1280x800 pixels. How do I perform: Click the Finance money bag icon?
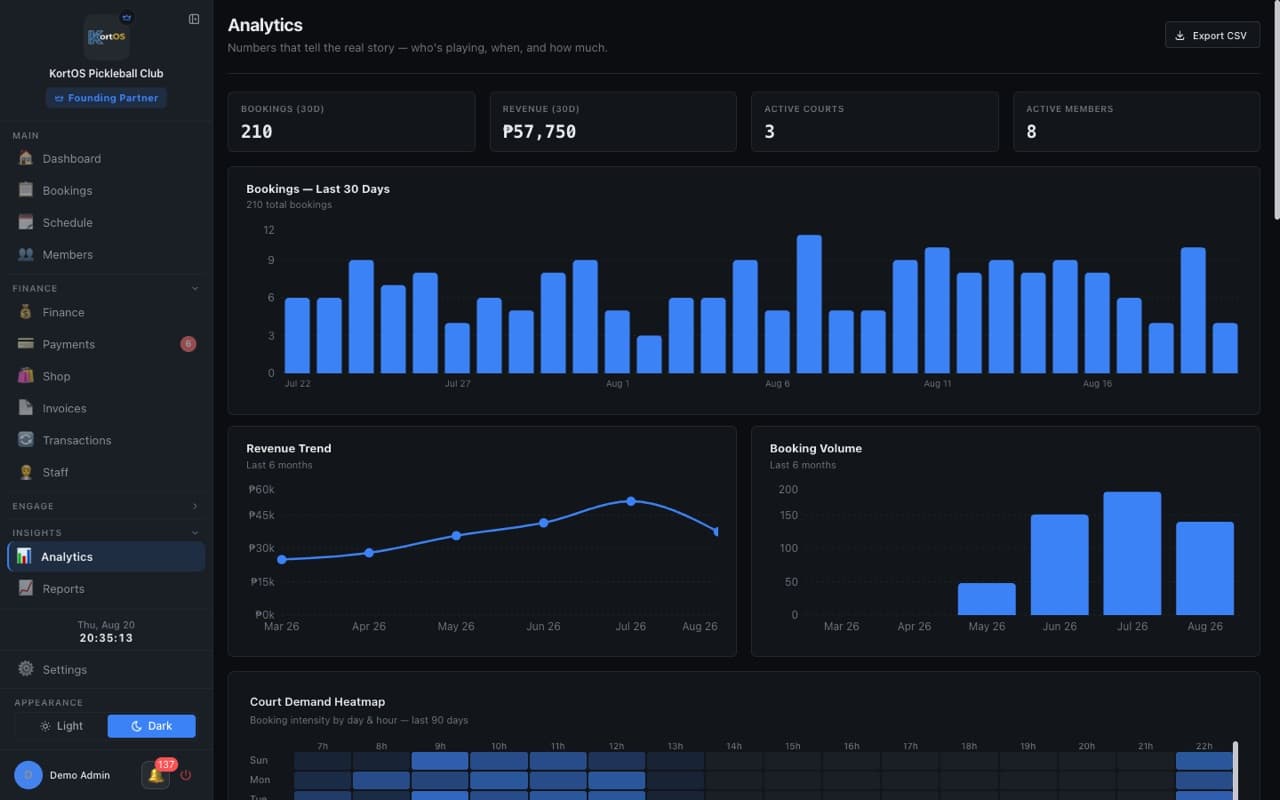[x=26, y=312]
